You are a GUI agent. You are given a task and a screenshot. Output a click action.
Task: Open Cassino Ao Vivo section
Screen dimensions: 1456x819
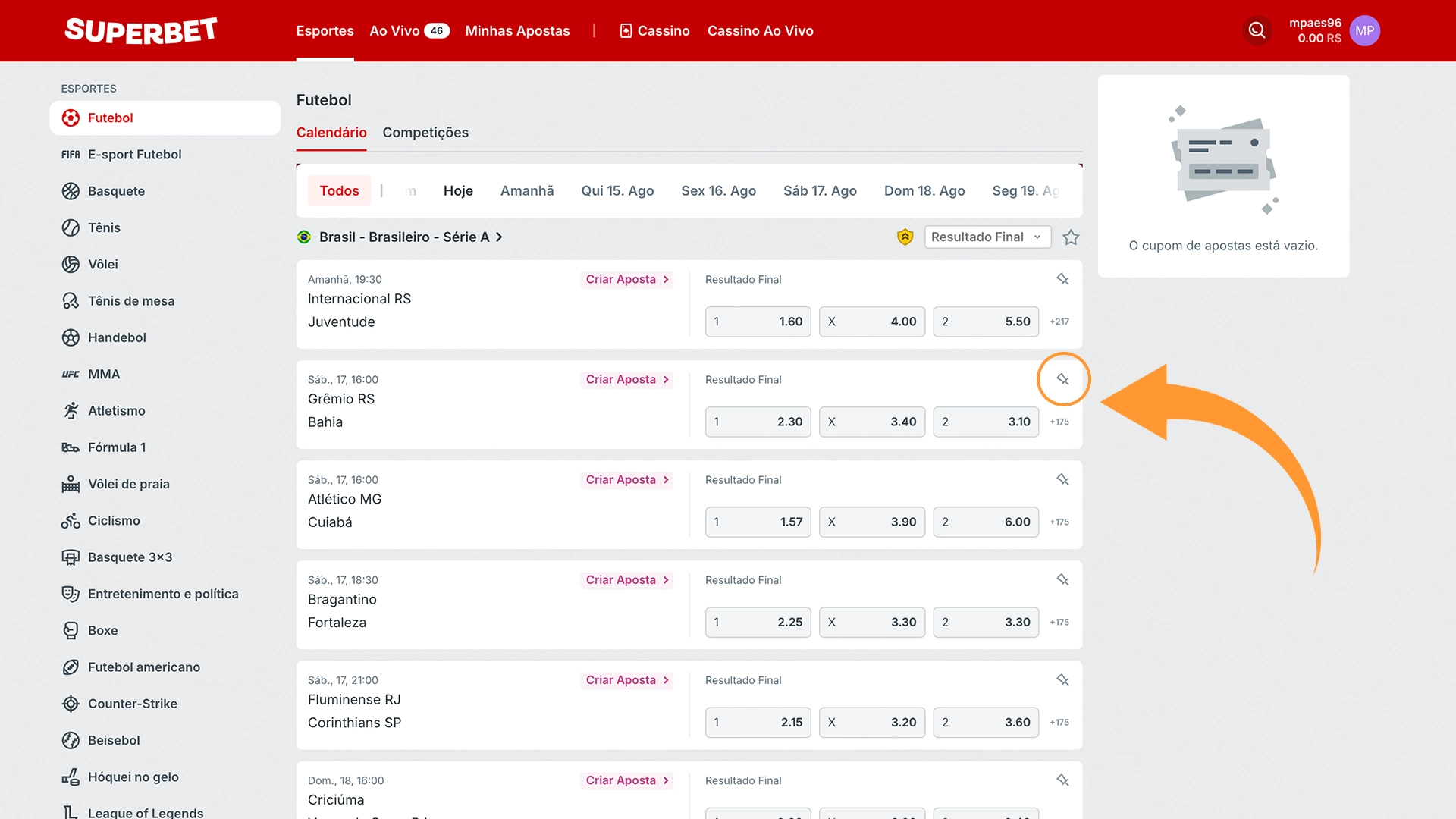[761, 31]
